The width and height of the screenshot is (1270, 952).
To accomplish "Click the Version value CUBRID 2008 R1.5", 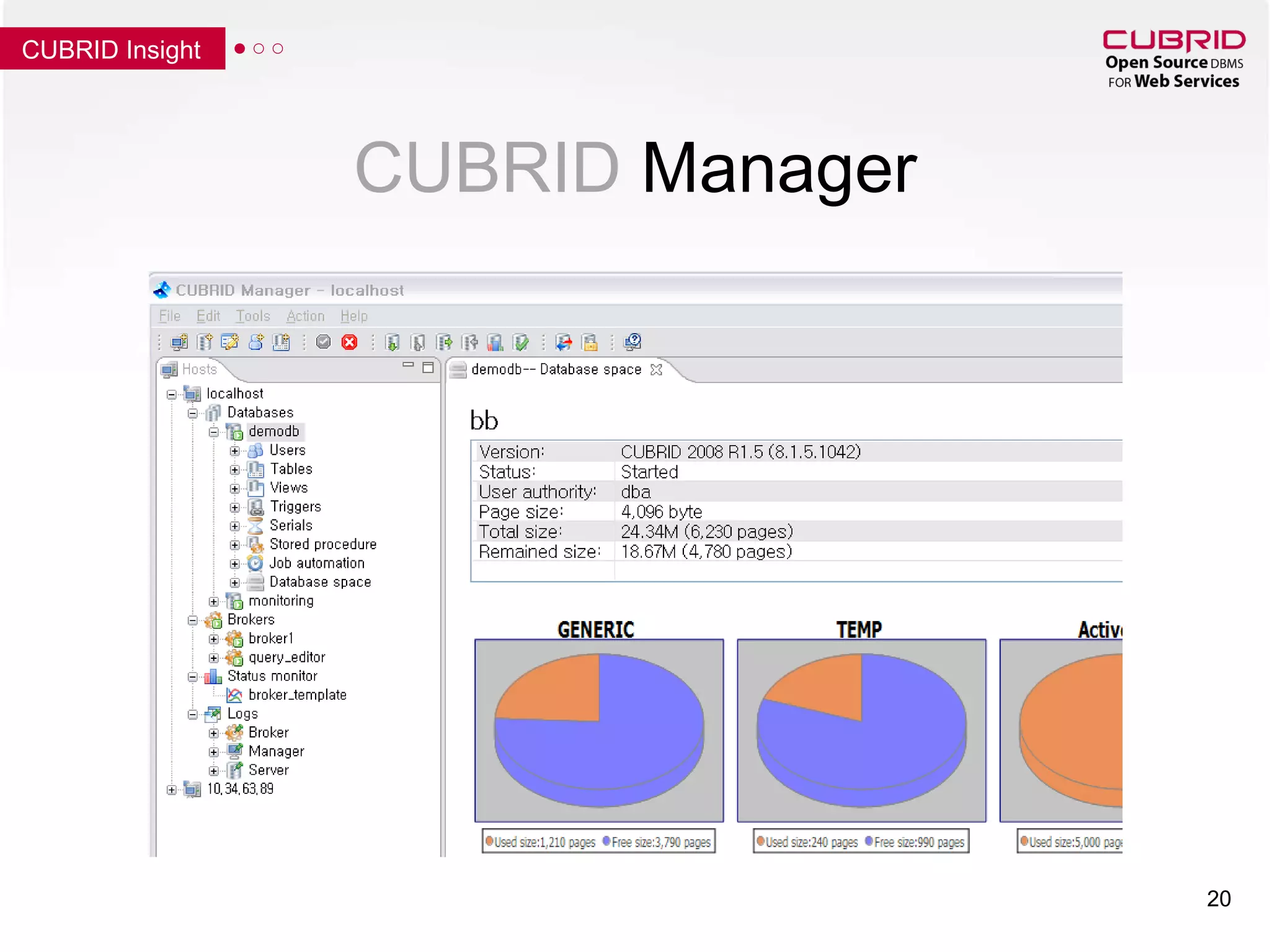I will click(741, 451).
